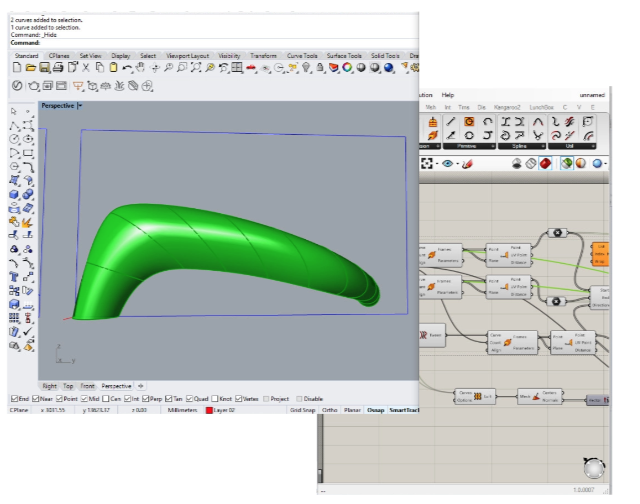Screen dimensions: 640x504
Task: Click the Print icon in Rhino toolbar
Action: (59, 68)
